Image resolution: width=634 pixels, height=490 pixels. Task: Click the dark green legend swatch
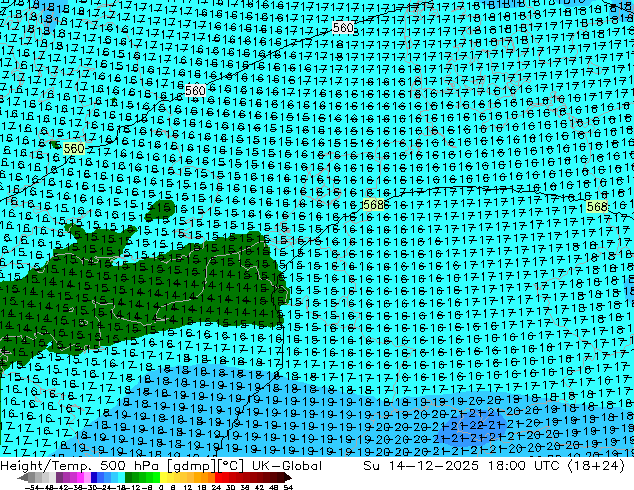point(129,478)
